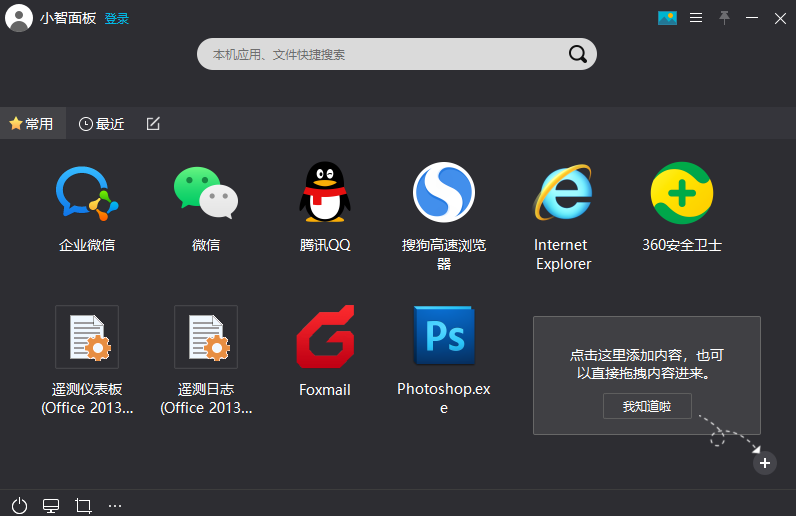Click the 小智面板 title text
The width and height of the screenshot is (796, 516).
pos(68,18)
